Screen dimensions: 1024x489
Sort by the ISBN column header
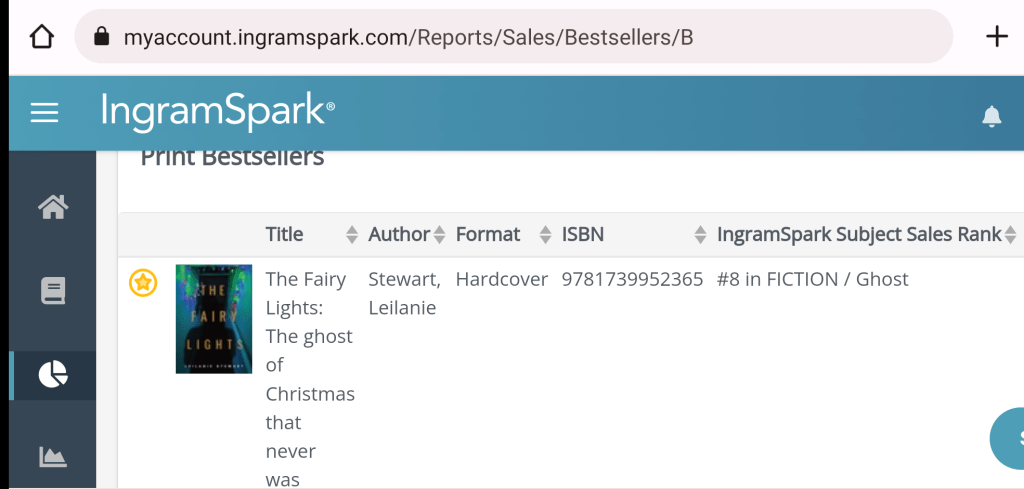pyautogui.click(x=583, y=235)
